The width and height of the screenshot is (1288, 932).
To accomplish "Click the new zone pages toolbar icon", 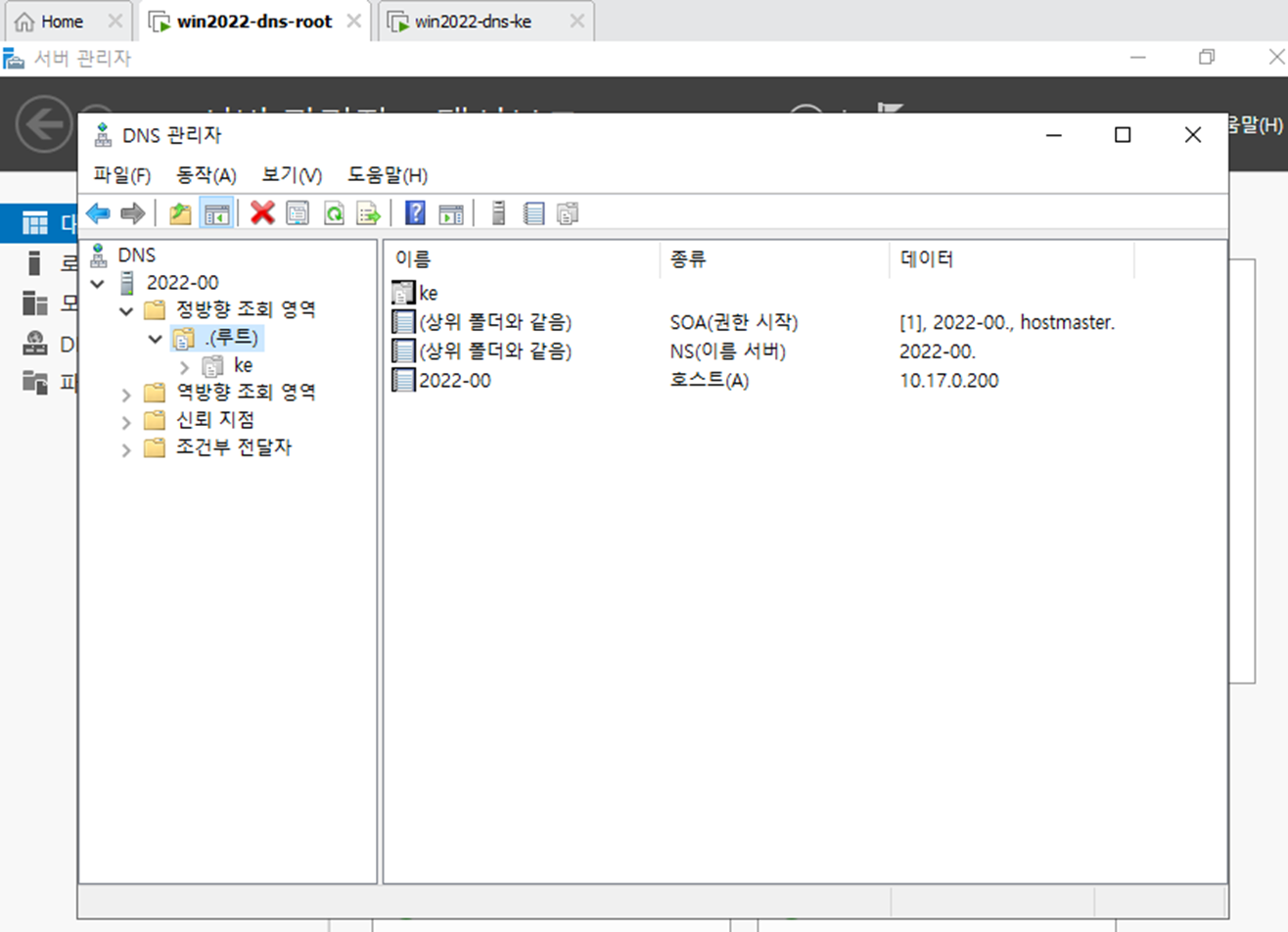I will 568,212.
